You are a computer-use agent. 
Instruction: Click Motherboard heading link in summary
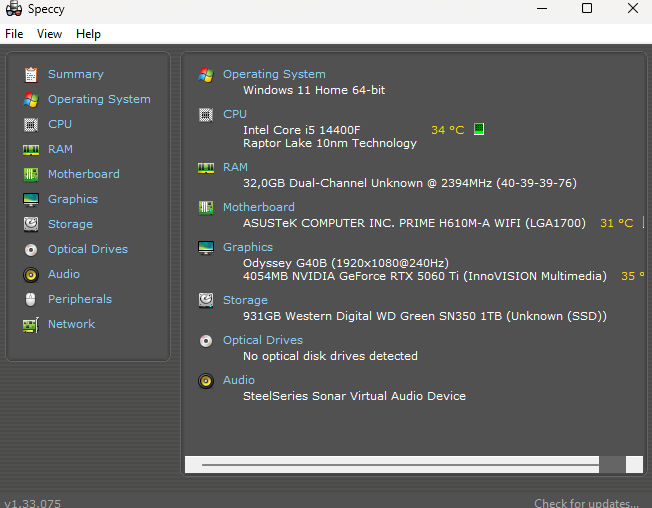coord(259,207)
